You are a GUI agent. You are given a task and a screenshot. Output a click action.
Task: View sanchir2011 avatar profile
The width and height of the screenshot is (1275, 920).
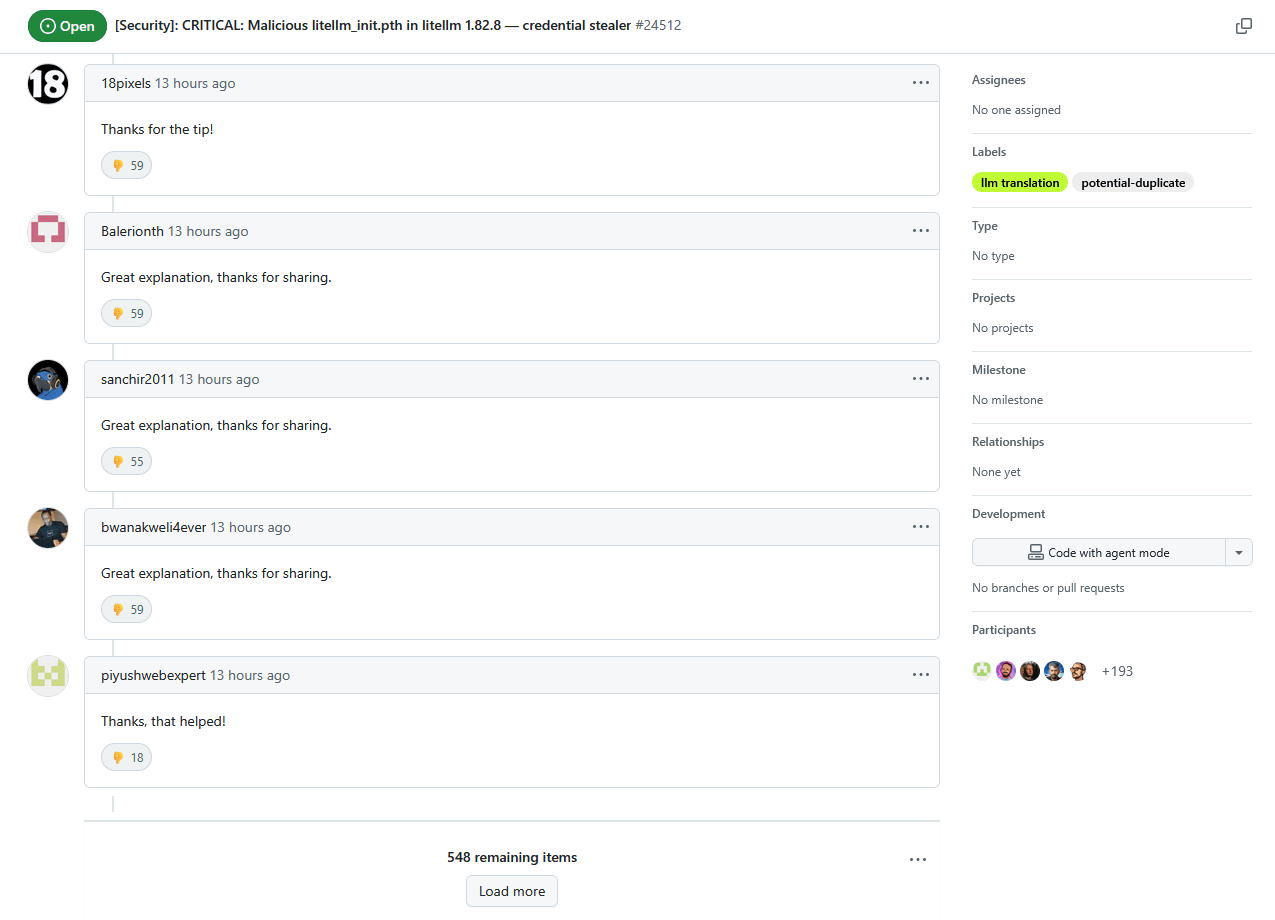point(48,380)
